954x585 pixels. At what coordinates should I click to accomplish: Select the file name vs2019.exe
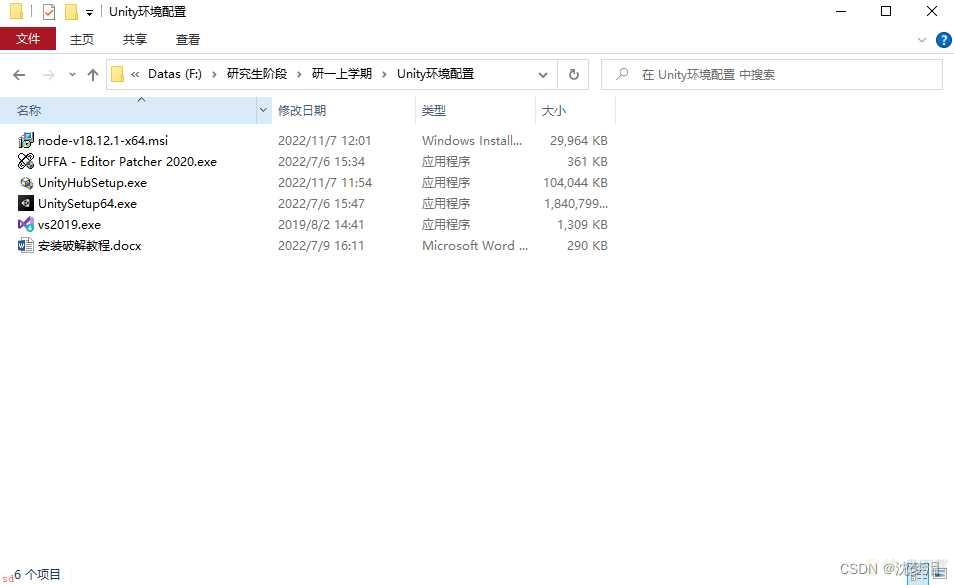pyautogui.click(x=69, y=224)
